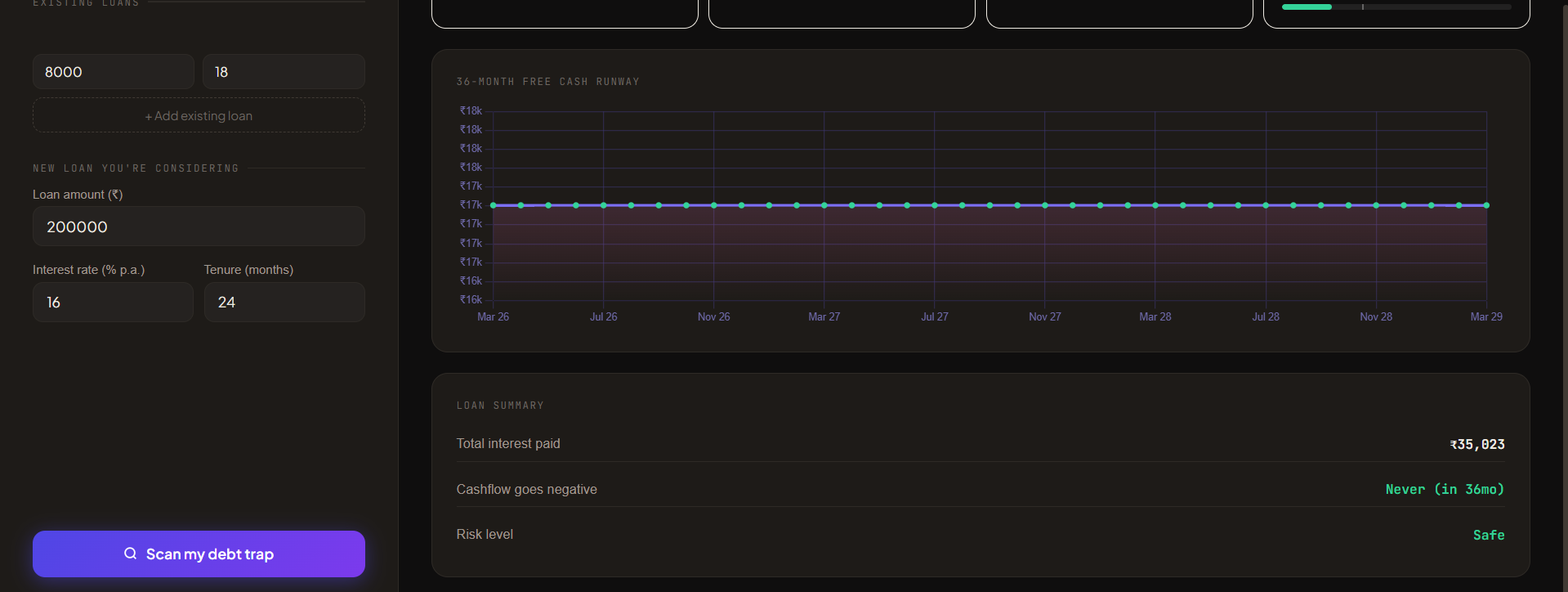The width and height of the screenshot is (1568, 592).
Task: Click the "36-MONTH FREE CASH RUNWAY" chart title
Action: [x=548, y=82]
